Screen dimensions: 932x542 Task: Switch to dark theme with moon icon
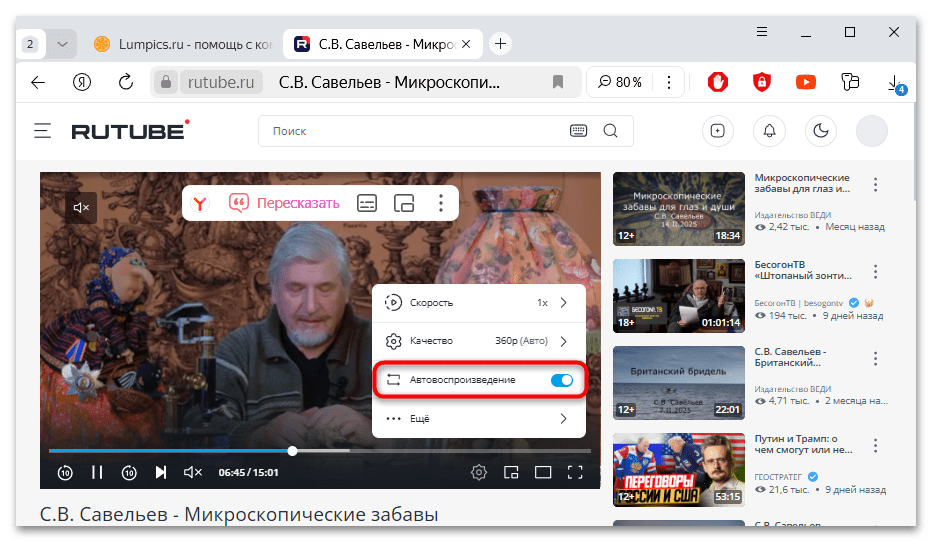pyautogui.click(x=821, y=131)
